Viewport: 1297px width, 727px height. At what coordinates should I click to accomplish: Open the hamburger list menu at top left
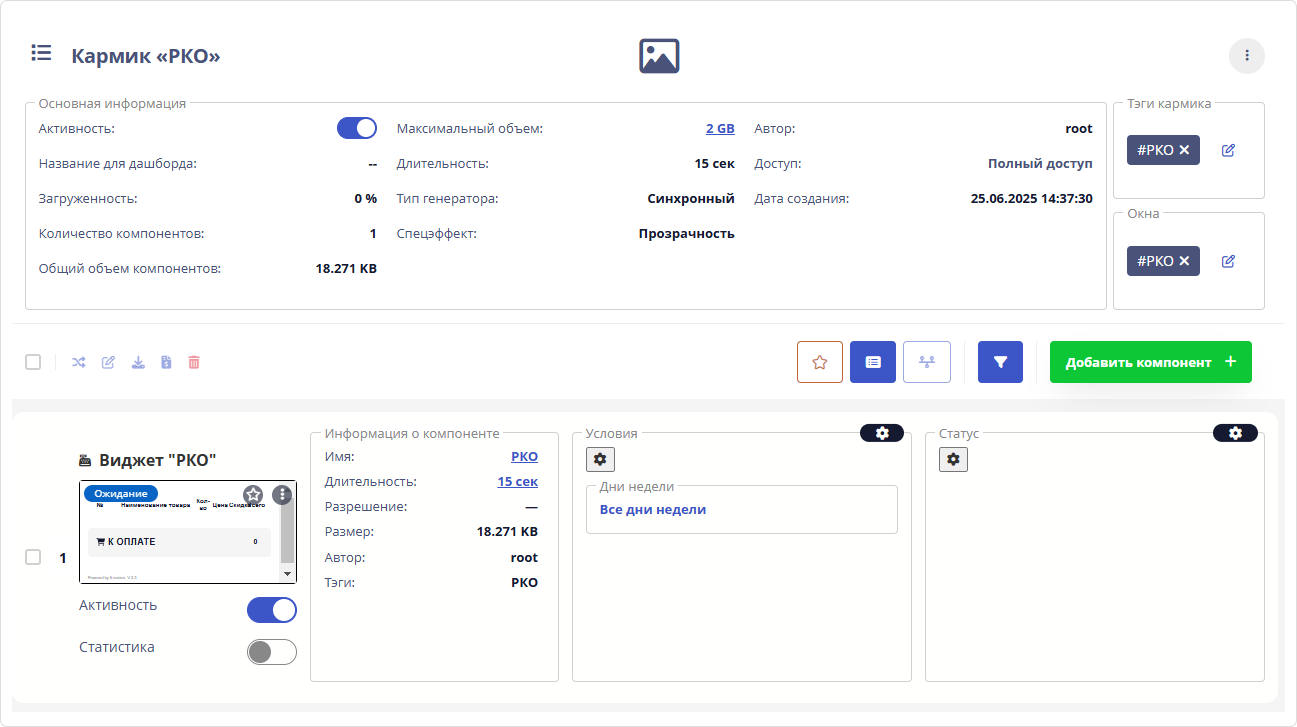41,53
